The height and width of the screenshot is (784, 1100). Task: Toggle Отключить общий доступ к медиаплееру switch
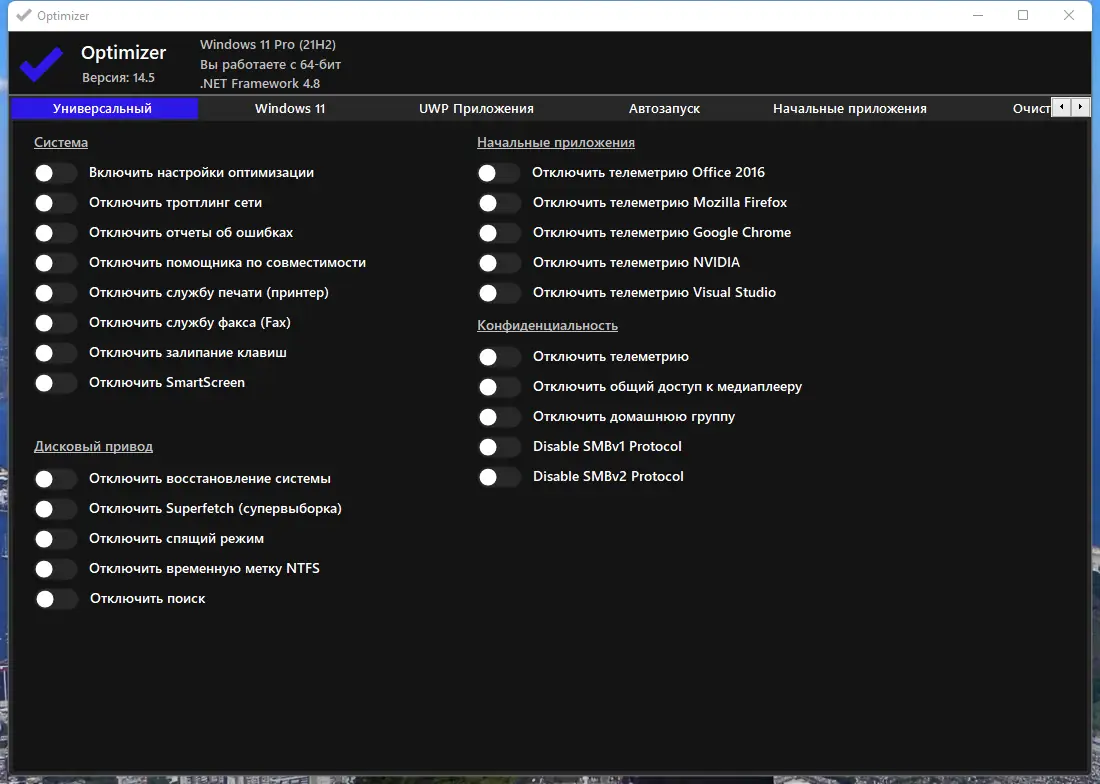[x=499, y=387]
